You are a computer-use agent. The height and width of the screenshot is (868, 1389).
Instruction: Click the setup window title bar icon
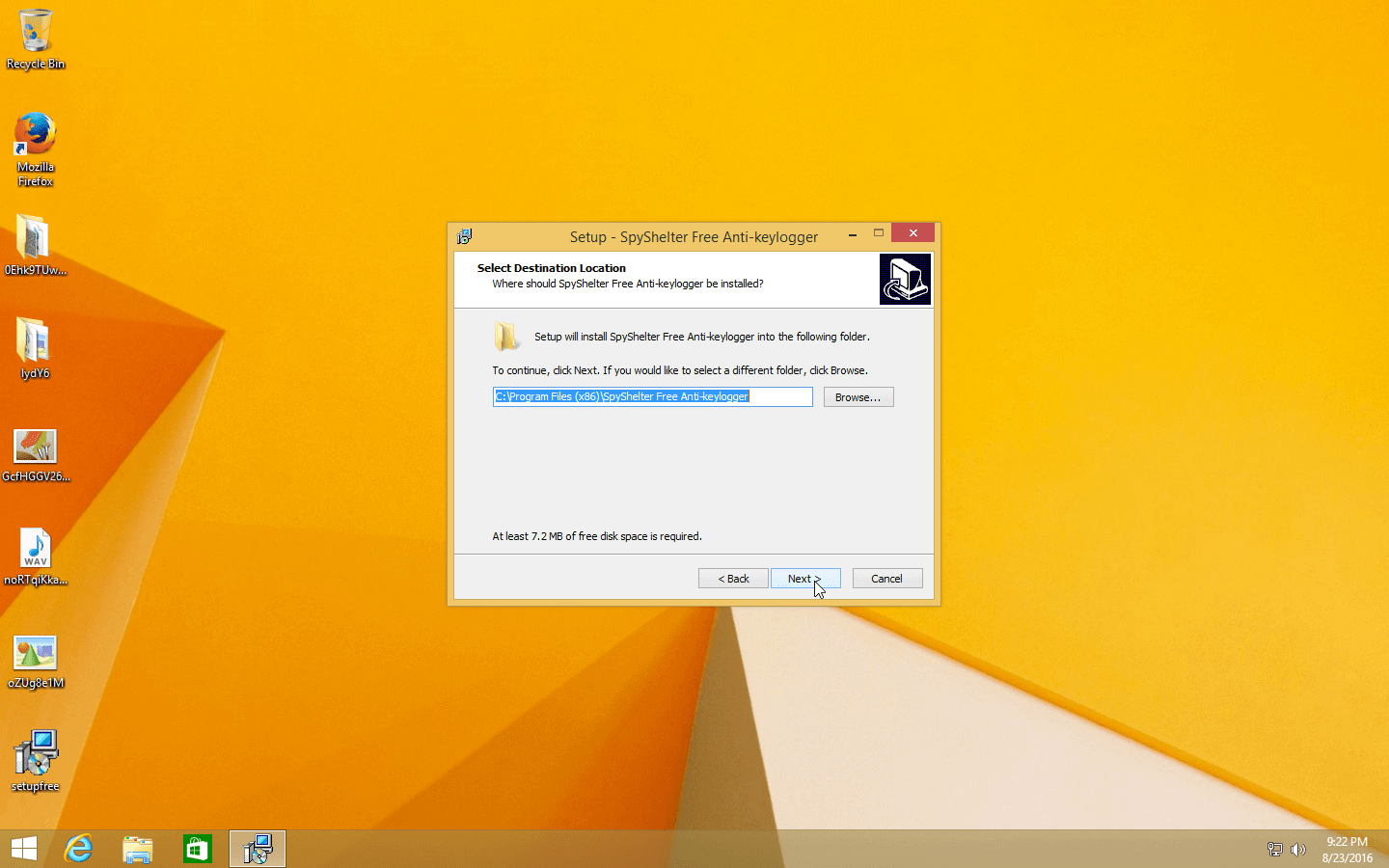465,236
